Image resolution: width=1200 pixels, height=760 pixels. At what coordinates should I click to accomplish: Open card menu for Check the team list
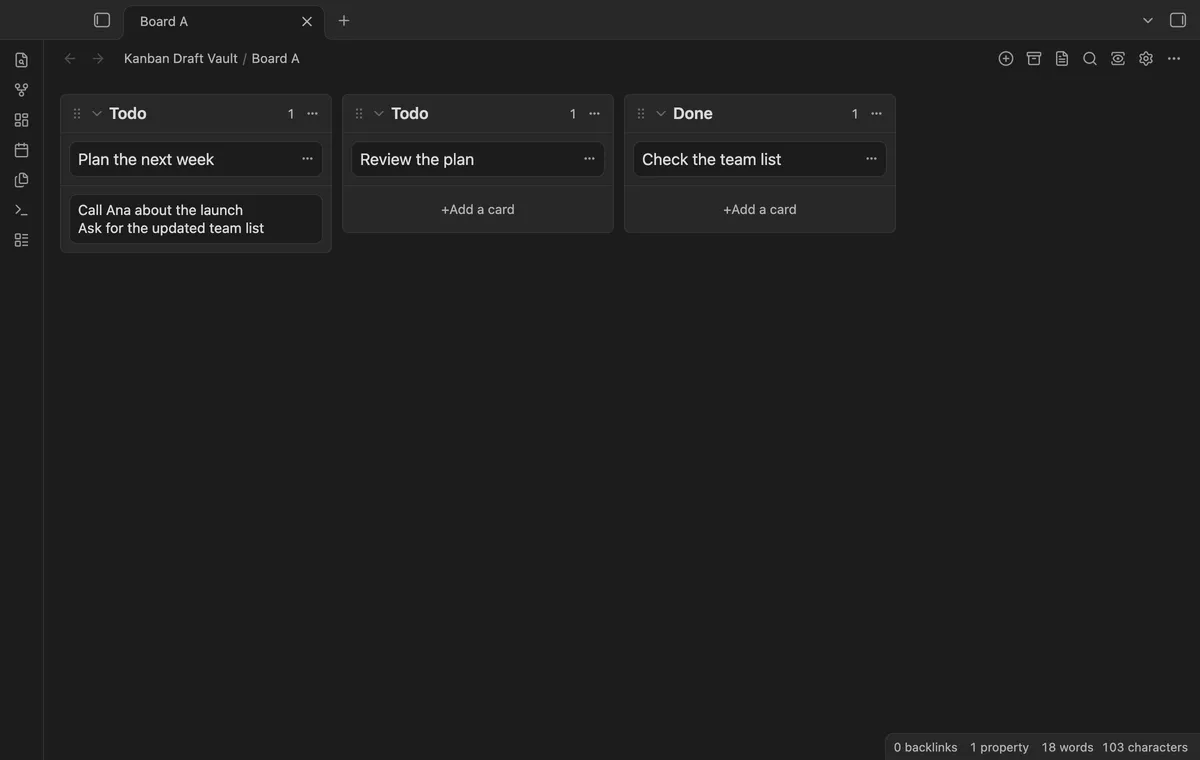(871, 159)
